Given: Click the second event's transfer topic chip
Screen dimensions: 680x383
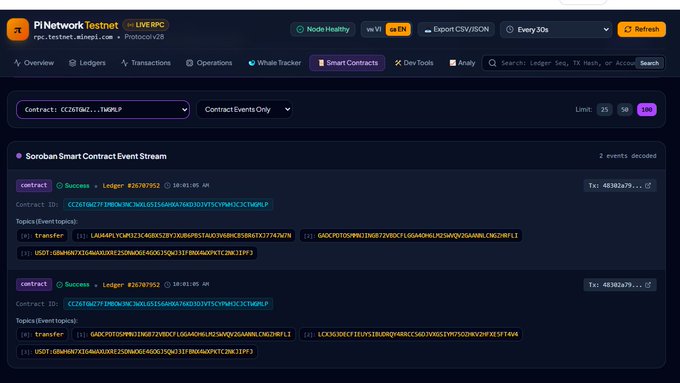Looking at the screenshot, I should pos(42,334).
